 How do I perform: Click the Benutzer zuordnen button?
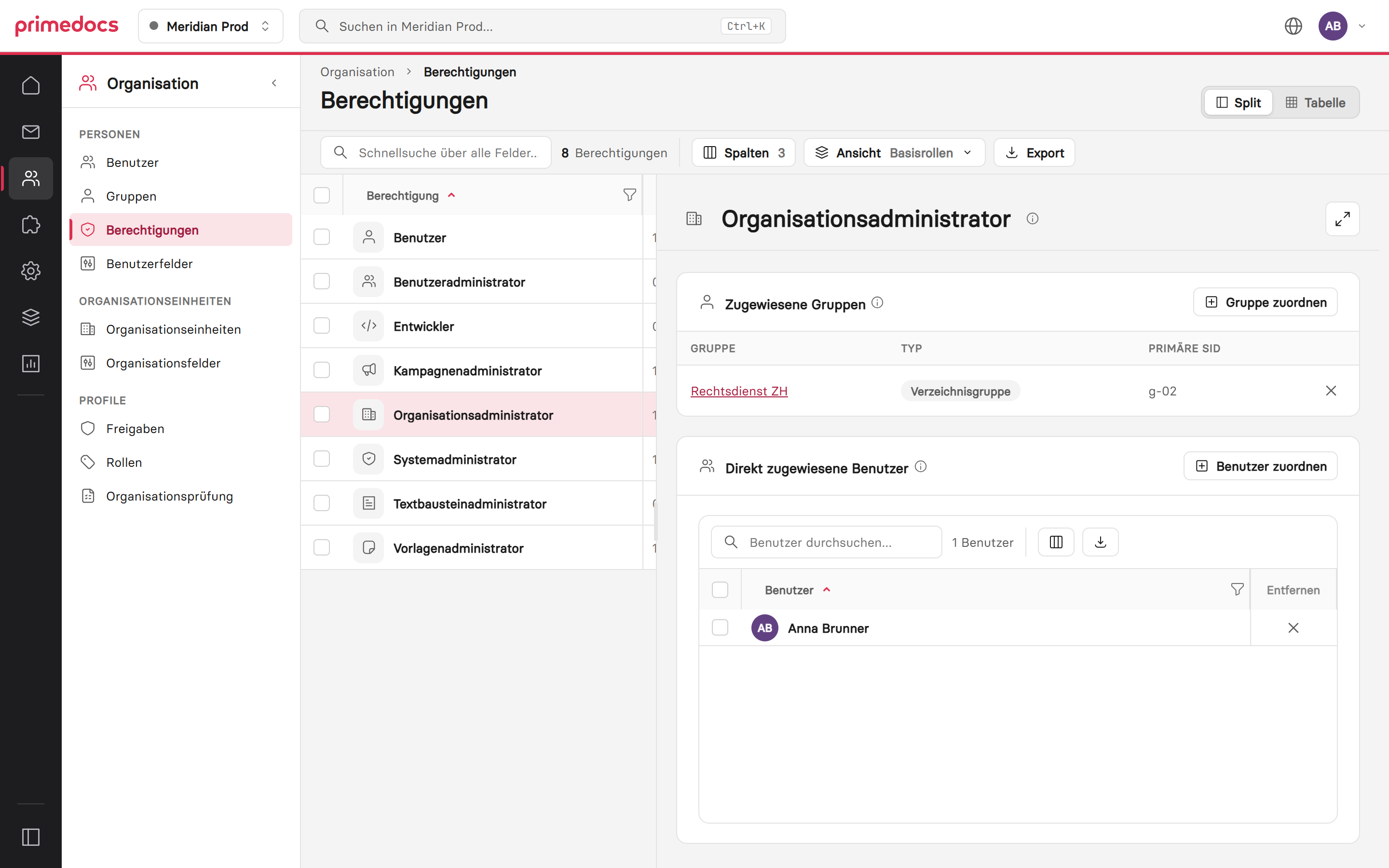click(1260, 466)
